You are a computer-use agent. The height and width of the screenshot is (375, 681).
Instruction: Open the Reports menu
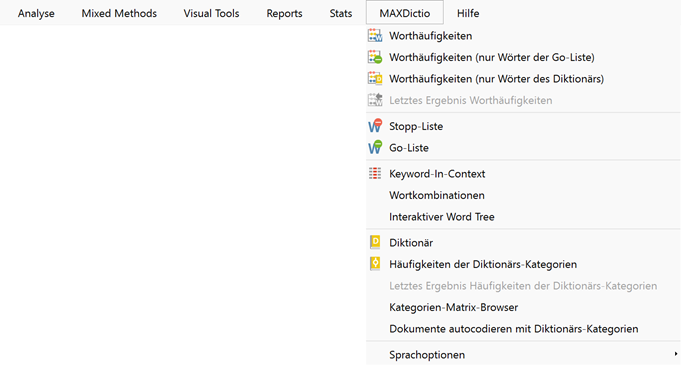(284, 13)
